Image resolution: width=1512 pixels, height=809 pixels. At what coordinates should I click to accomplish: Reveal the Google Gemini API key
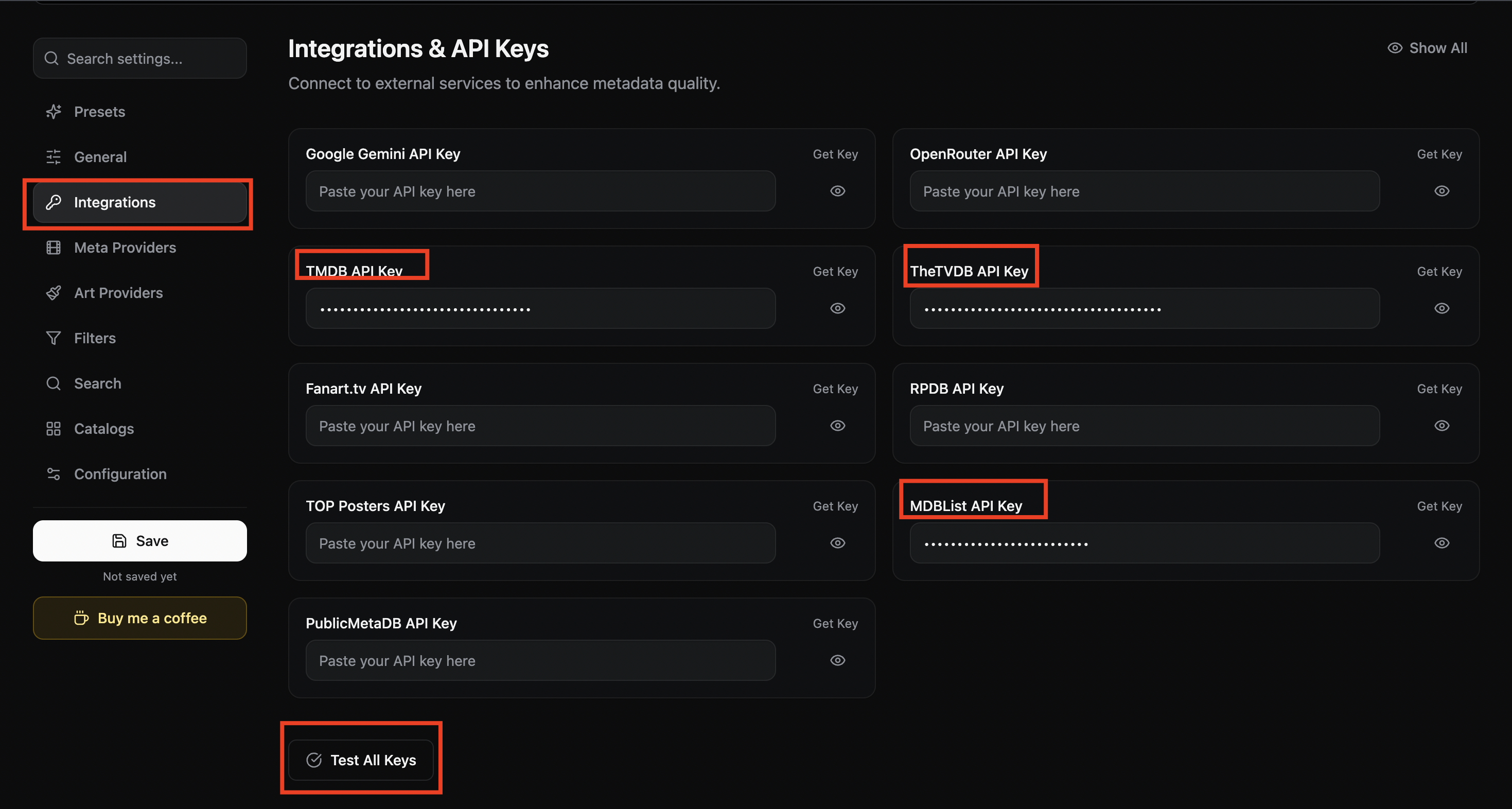point(838,191)
